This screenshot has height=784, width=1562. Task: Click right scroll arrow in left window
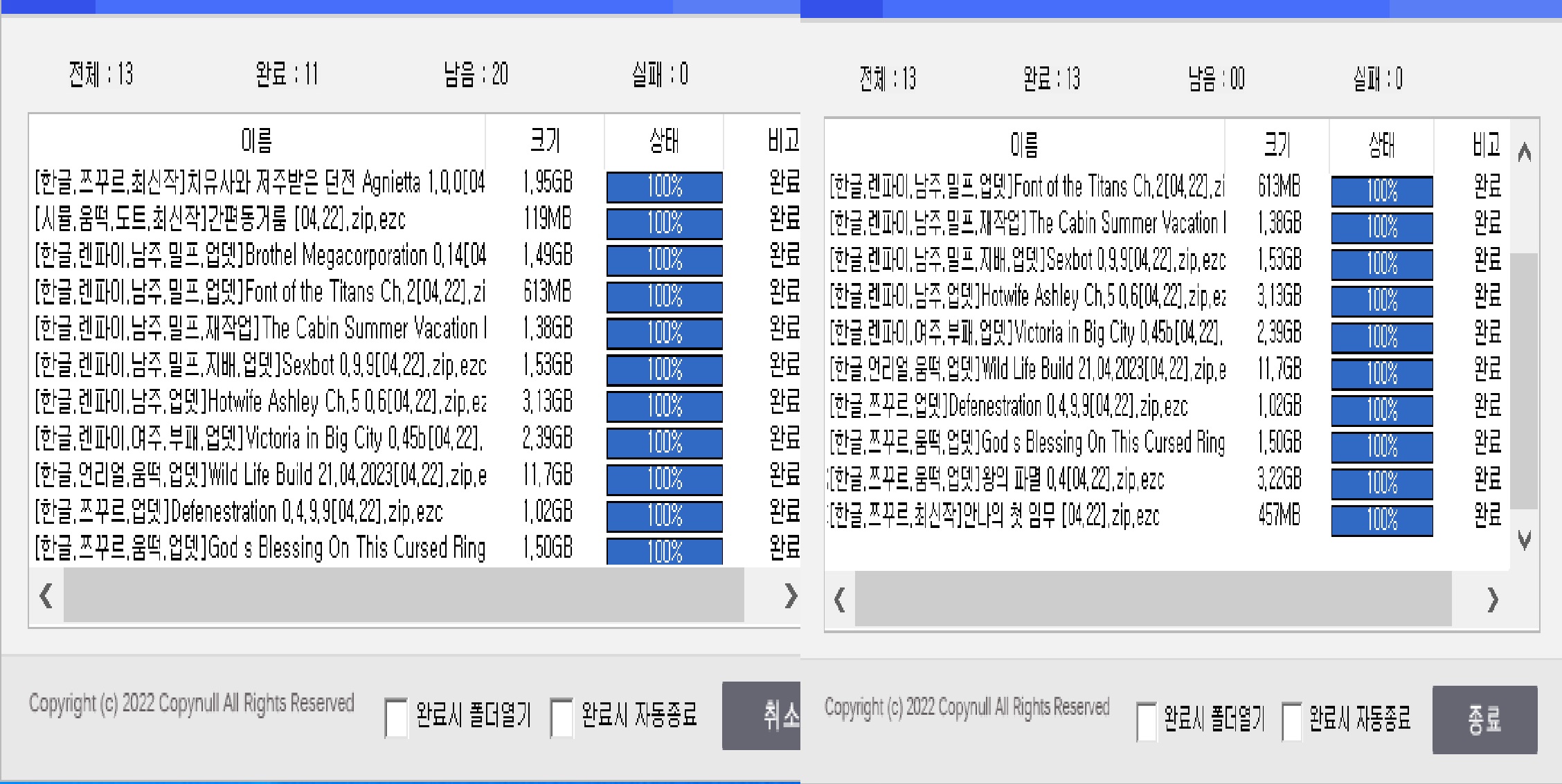pos(790,596)
